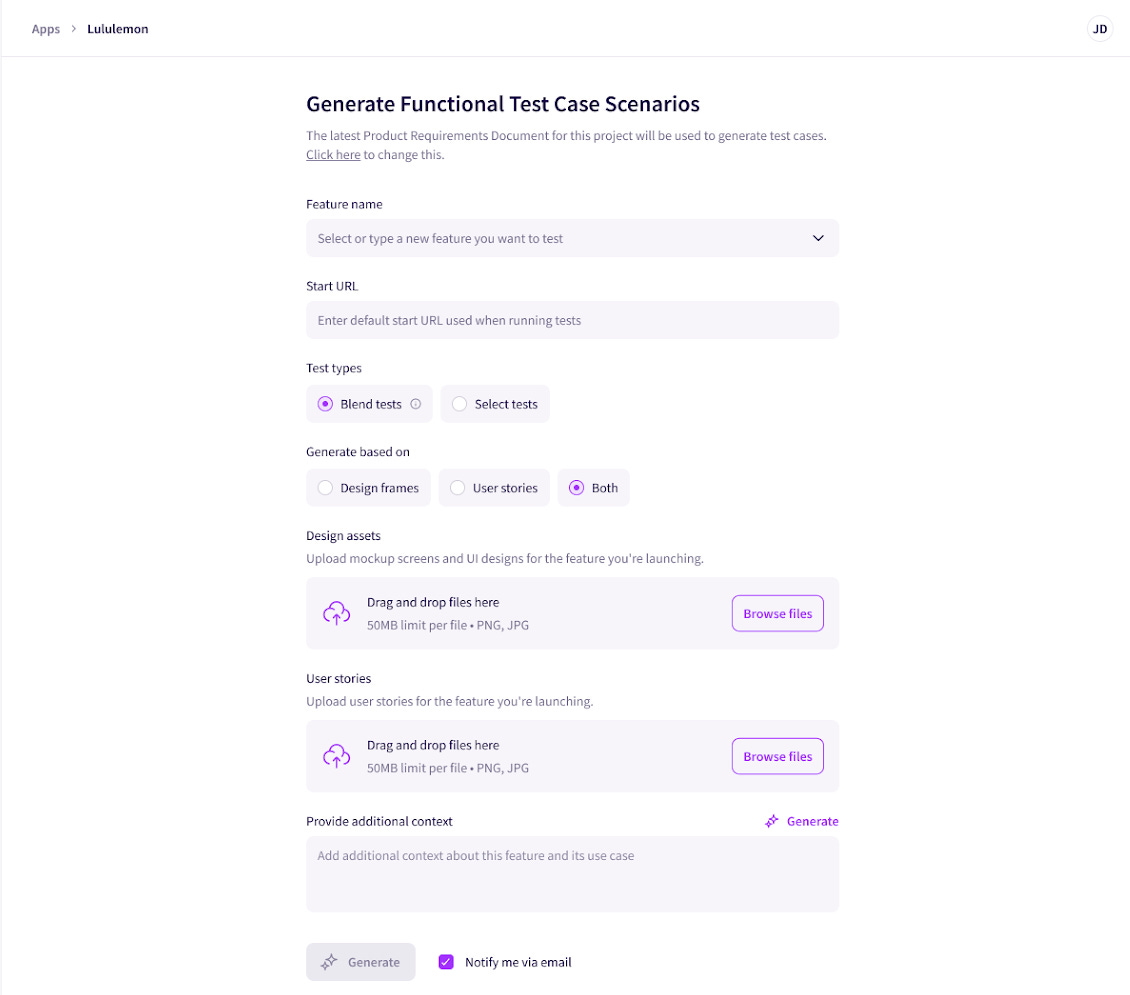Open Lululemon breadcrumb item

pos(118,29)
